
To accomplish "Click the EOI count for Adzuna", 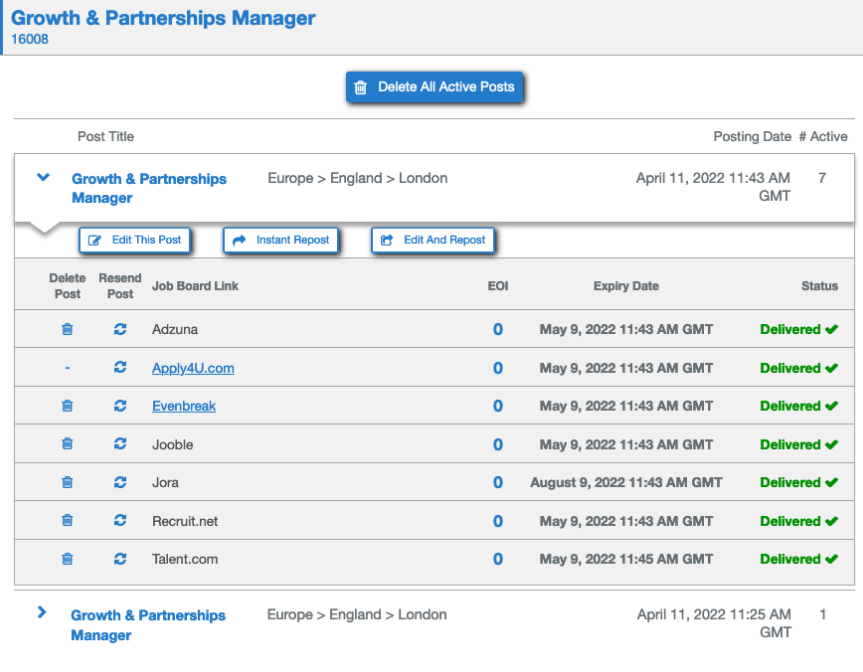I will click(498, 329).
